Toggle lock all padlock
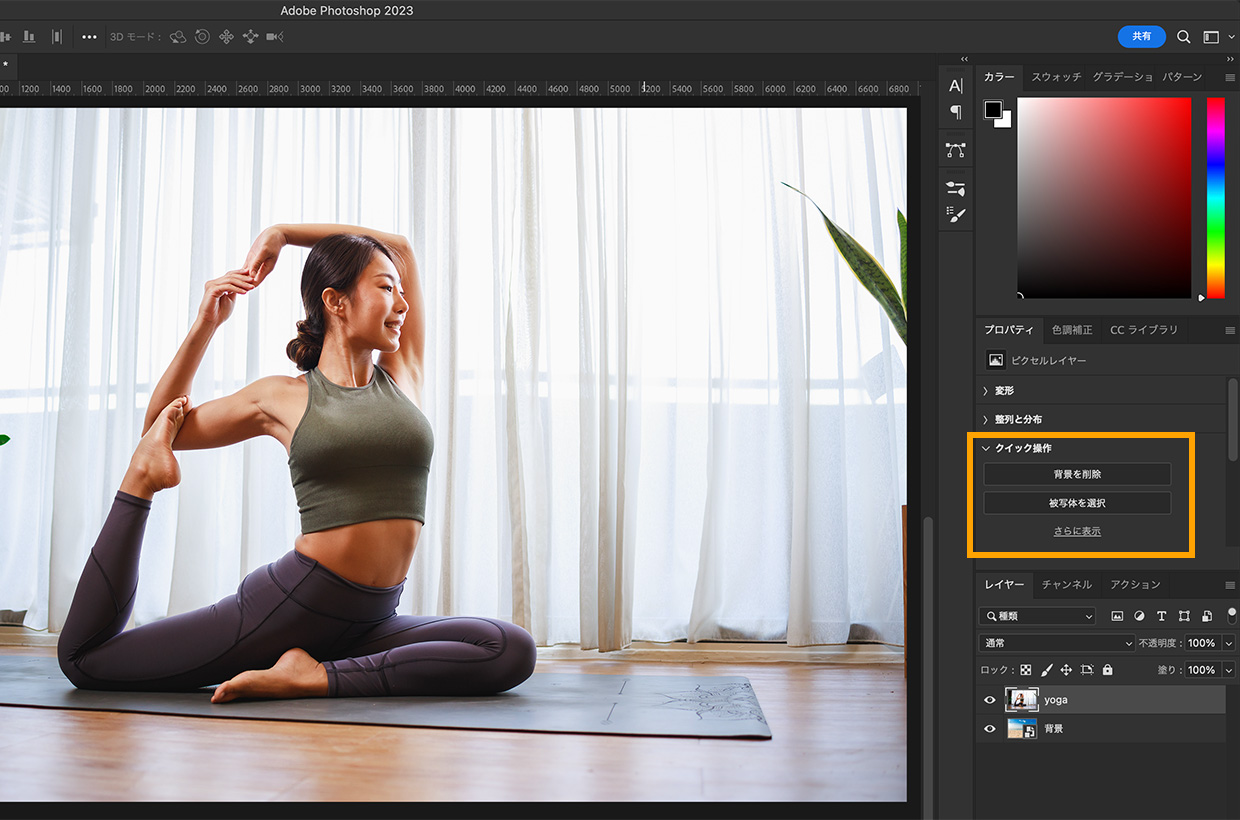1240x820 pixels. 1108,670
